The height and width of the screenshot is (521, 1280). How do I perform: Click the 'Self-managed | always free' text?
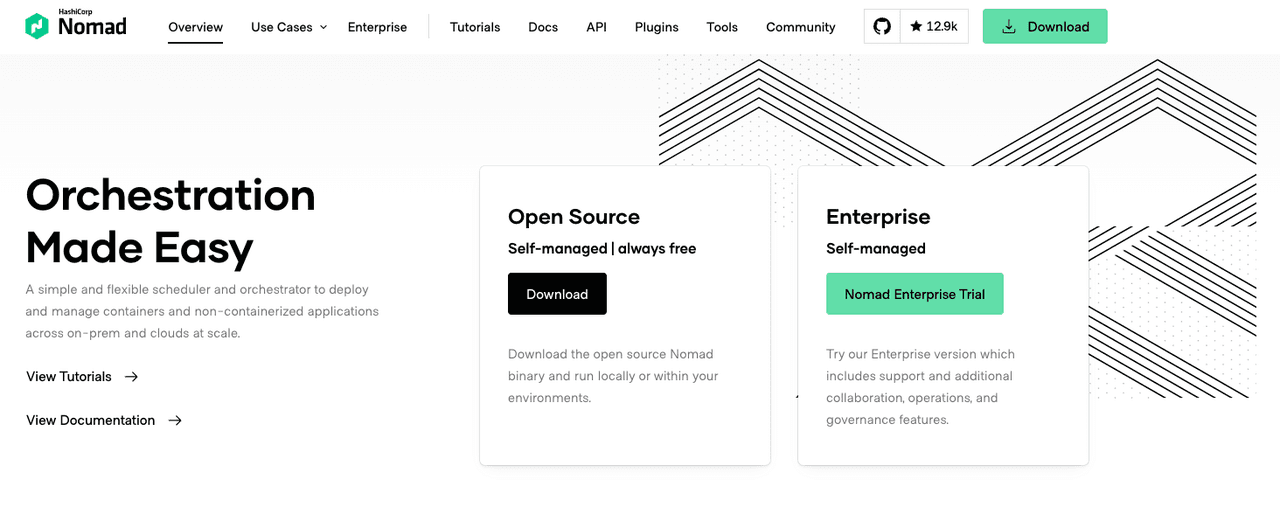pos(602,249)
